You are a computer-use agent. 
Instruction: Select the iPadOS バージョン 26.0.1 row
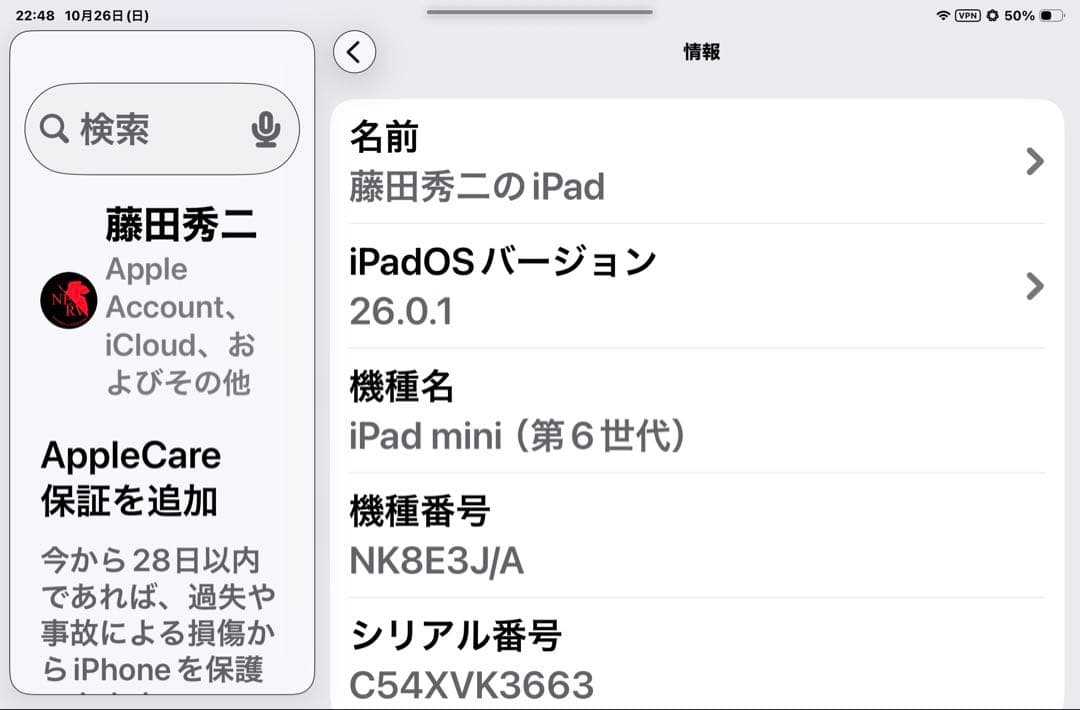[690, 285]
